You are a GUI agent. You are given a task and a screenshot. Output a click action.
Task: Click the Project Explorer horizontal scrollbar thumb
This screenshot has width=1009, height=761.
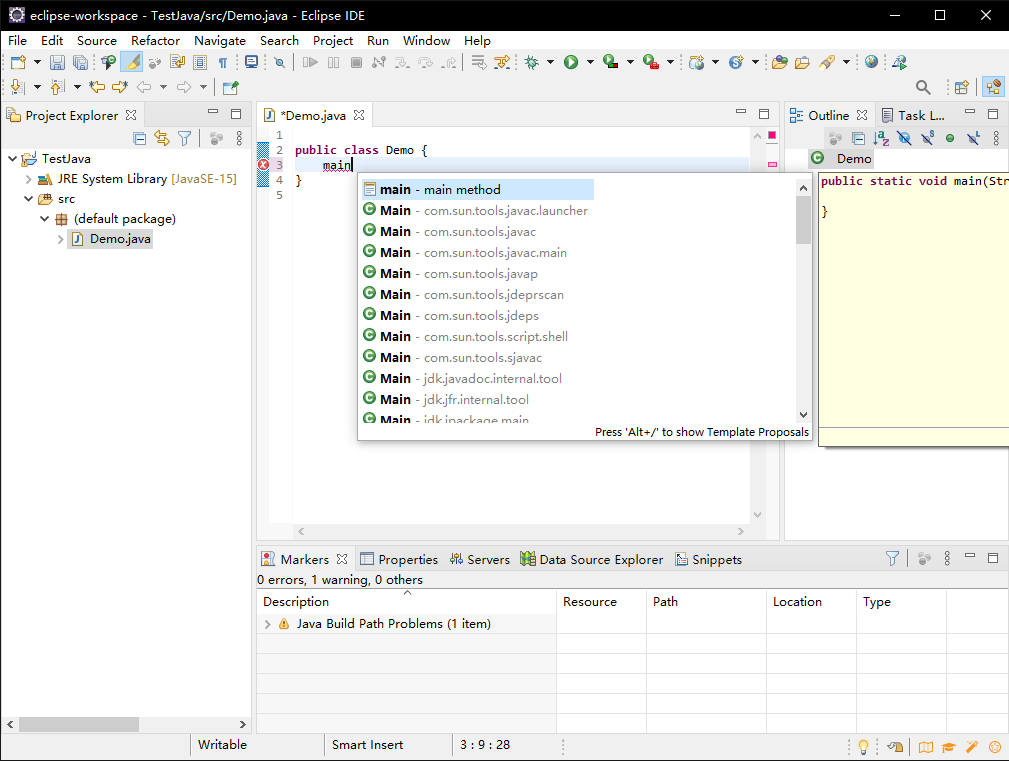tap(79, 724)
